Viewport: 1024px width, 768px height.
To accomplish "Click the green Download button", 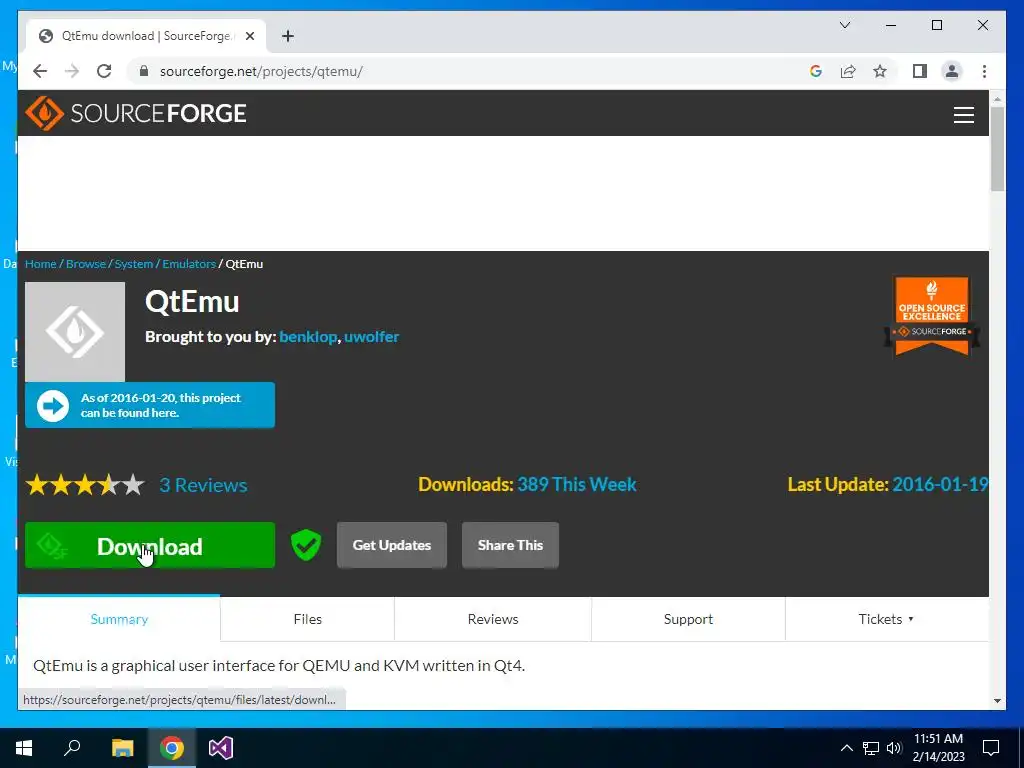I will click(x=150, y=545).
